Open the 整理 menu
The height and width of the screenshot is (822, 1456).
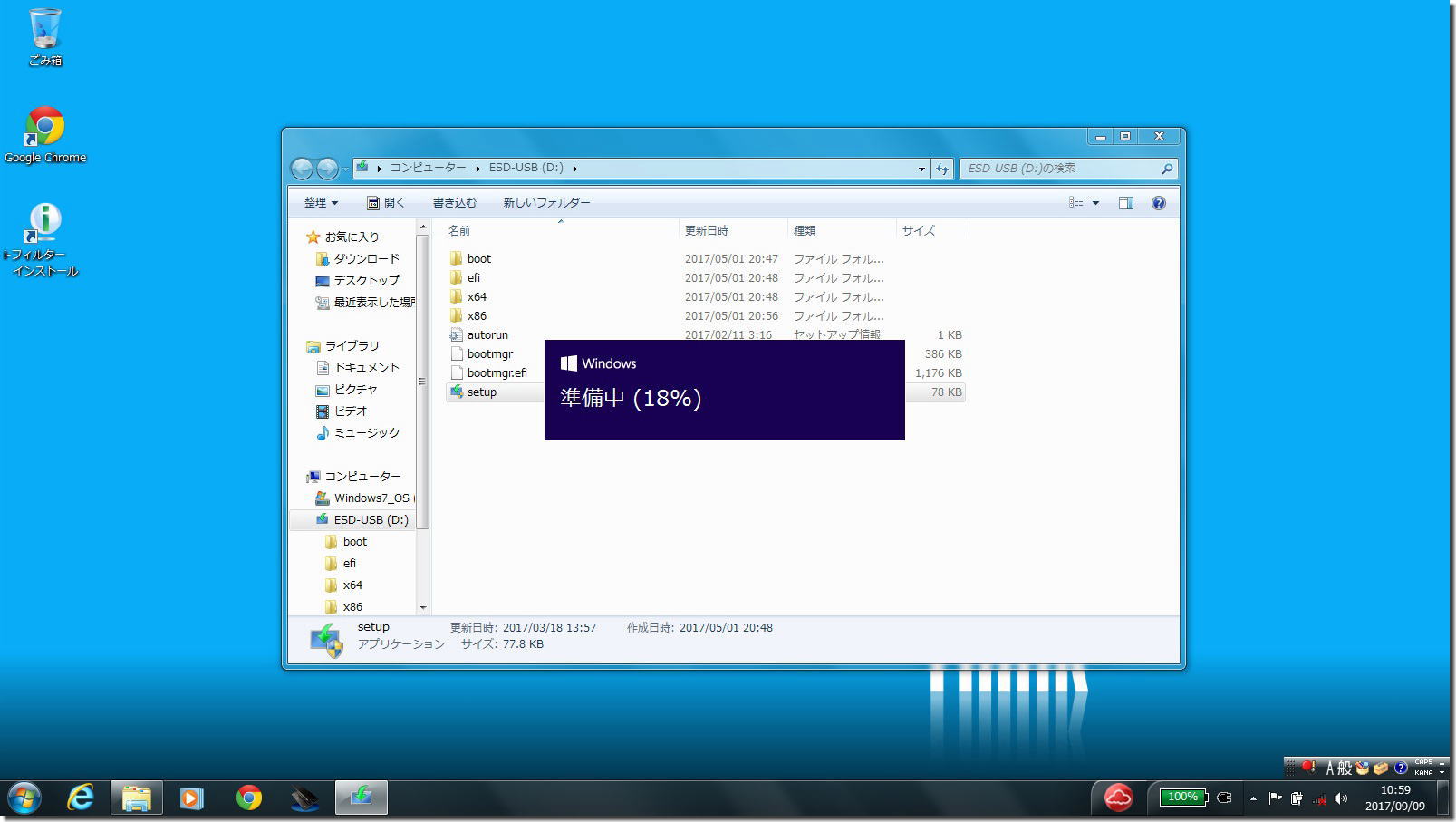point(321,203)
